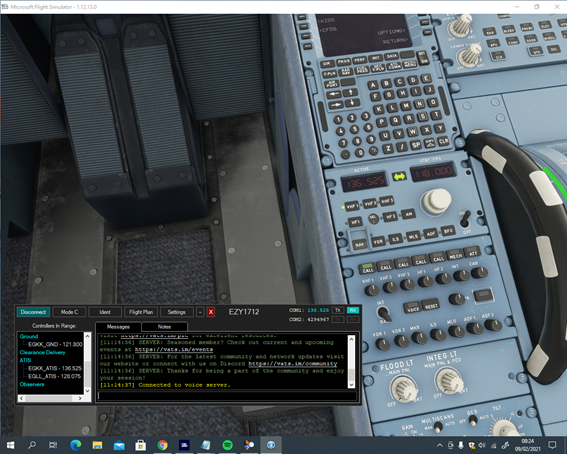
Task: Click the radio frequency tuning knob
Action: (436, 202)
